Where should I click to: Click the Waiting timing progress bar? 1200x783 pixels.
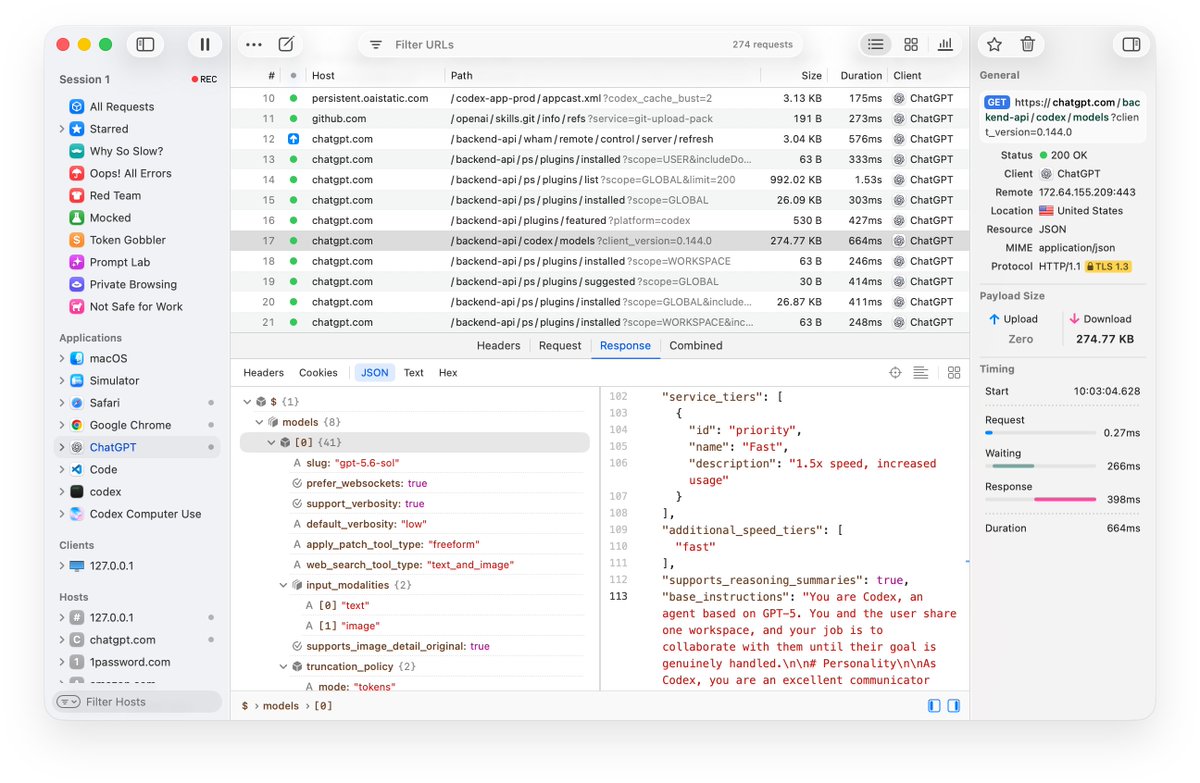tap(1040, 466)
